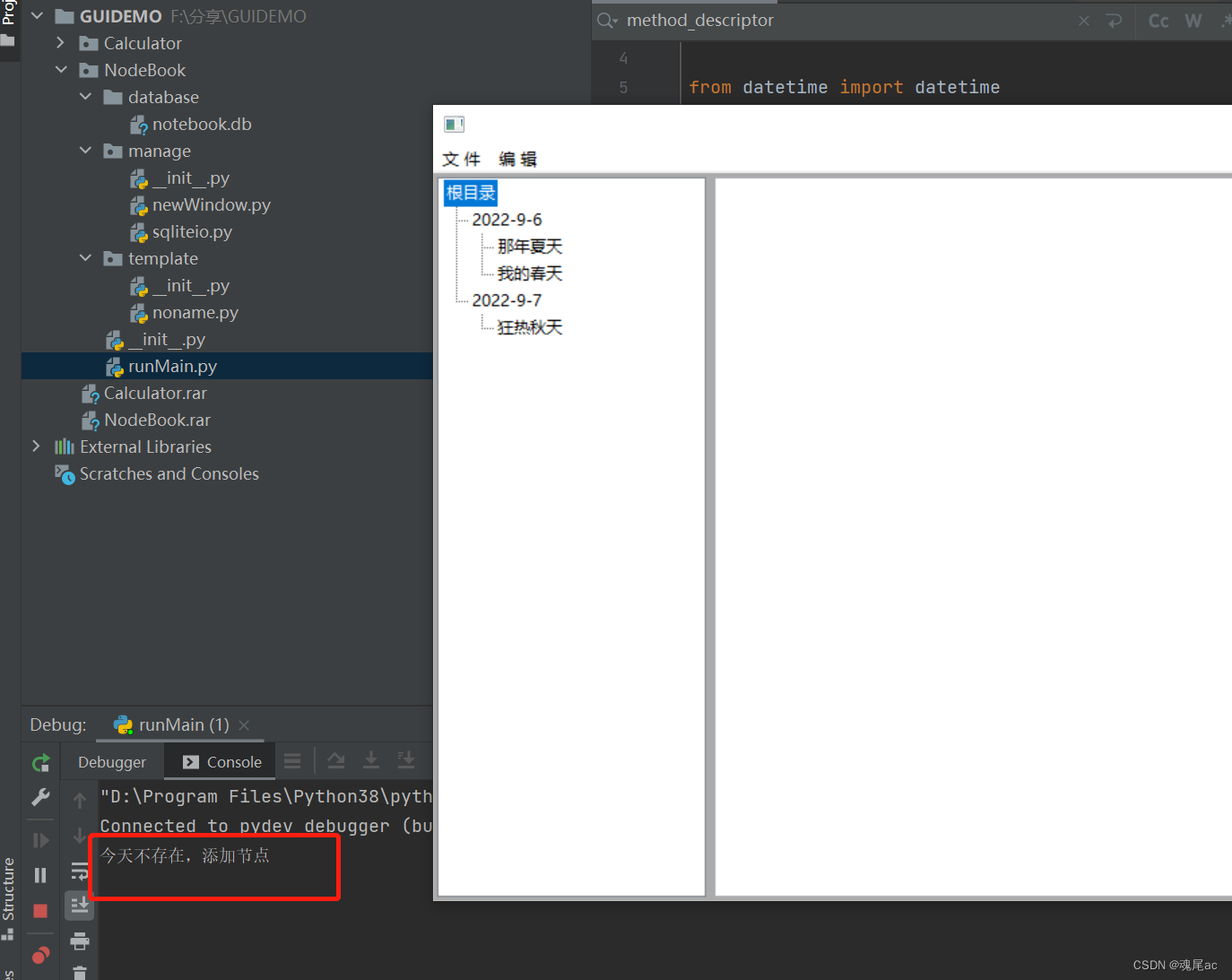This screenshot has width=1232, height=980.
Task: Click the GUIDEMO project folder icon
Action: (65, 16)
